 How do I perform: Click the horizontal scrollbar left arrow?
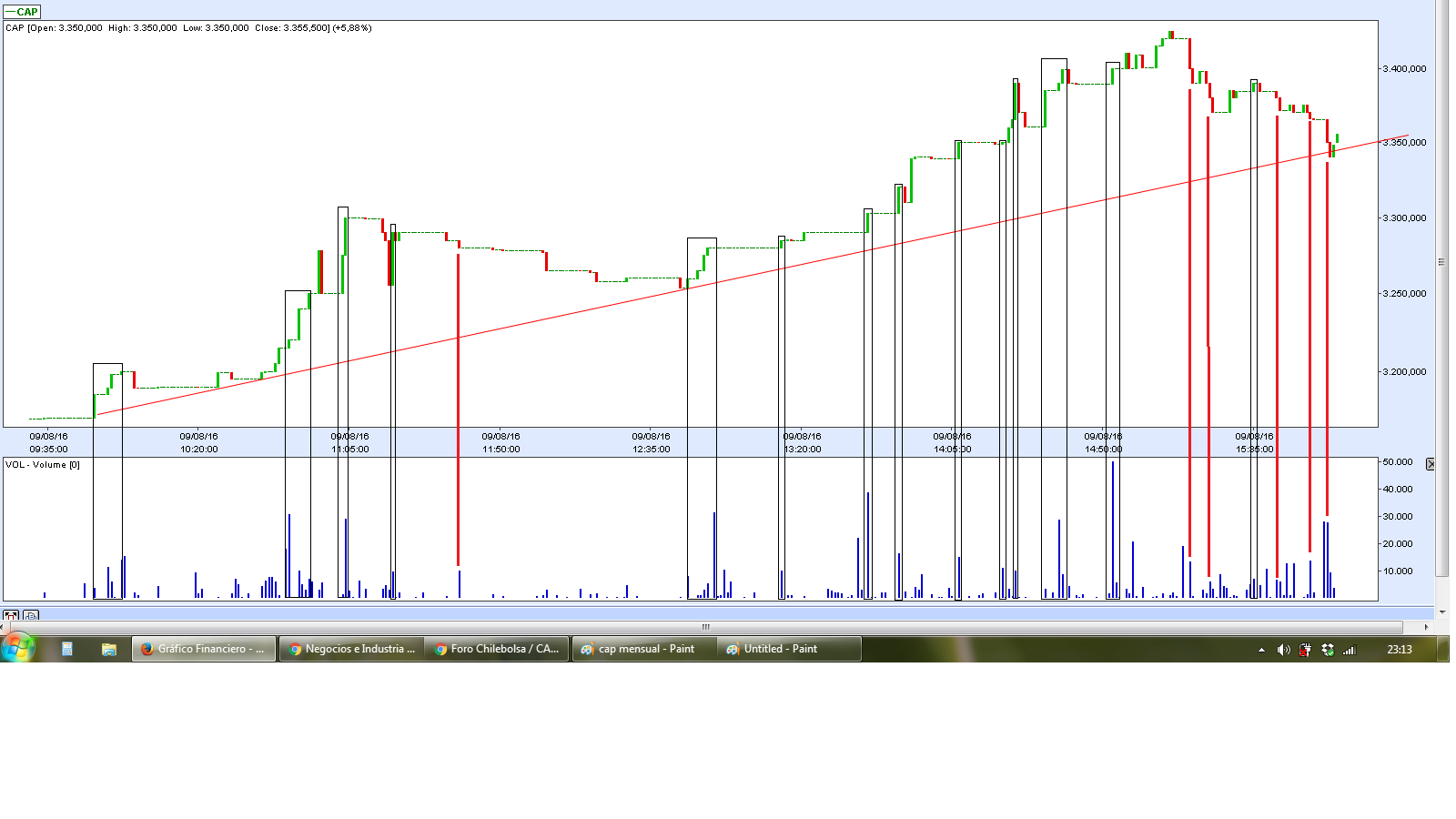(4, 627)
